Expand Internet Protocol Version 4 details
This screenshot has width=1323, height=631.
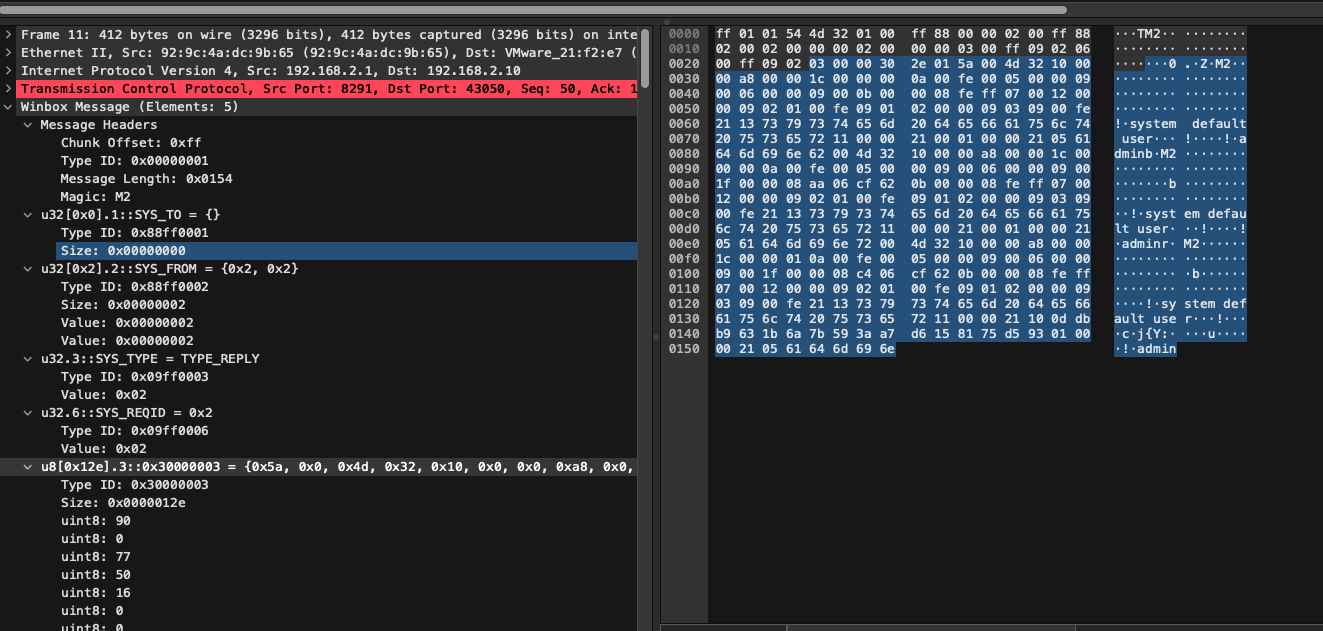click(8, 70)
